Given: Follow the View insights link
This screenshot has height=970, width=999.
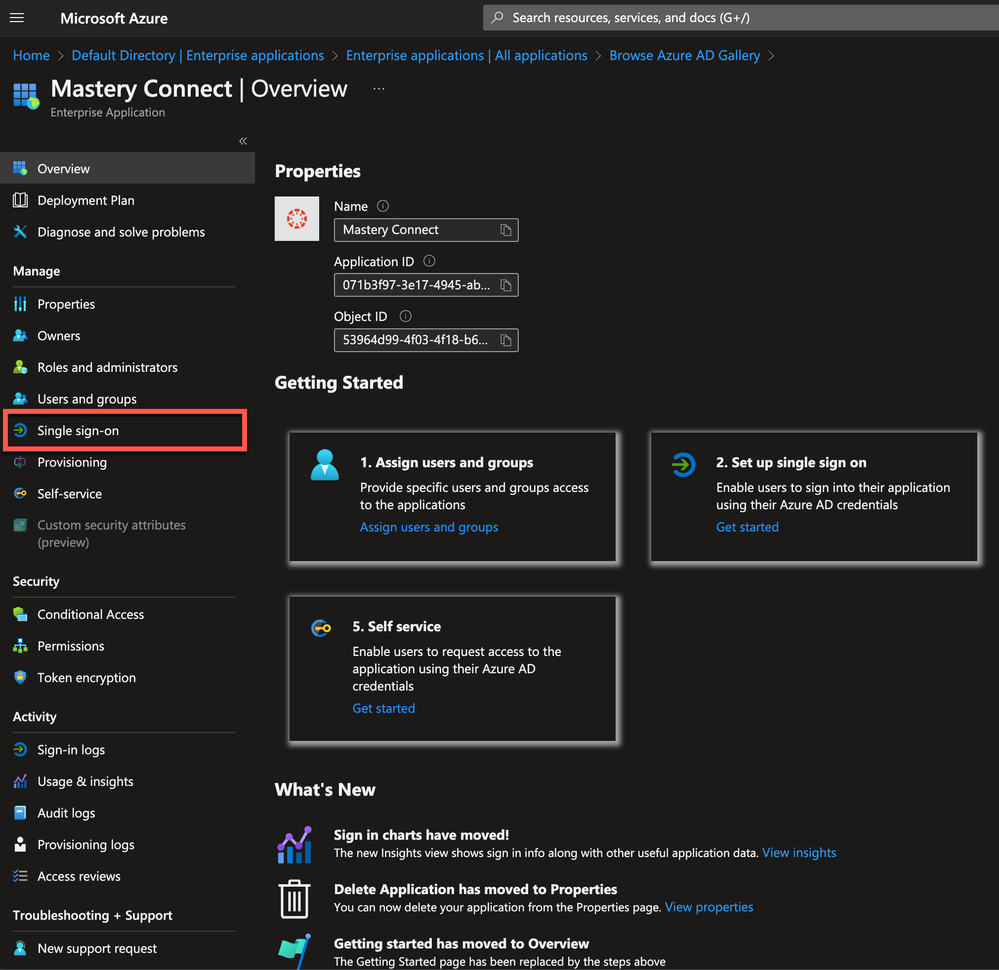Looking at the screenshot, I should click(799, 853).
